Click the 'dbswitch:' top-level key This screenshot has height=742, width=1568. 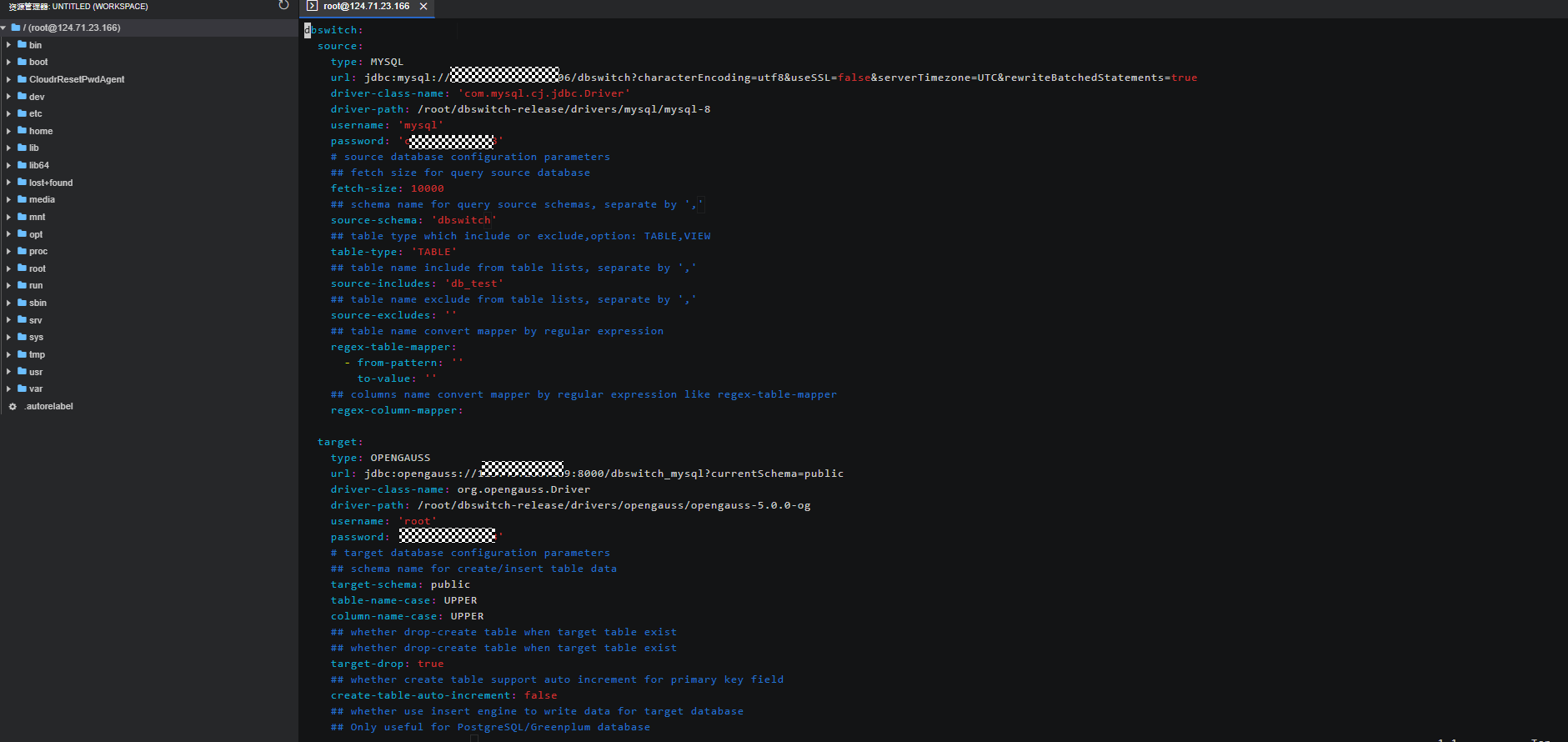coord(334,30)
